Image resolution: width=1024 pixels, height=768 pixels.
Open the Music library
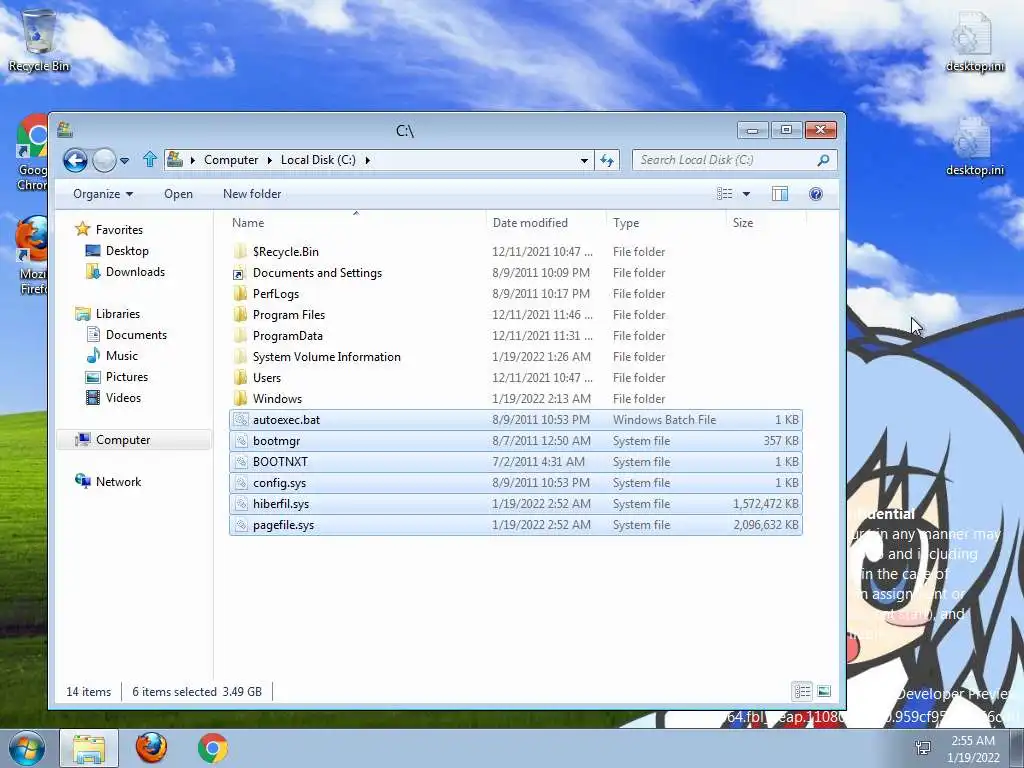pos(121,355)
